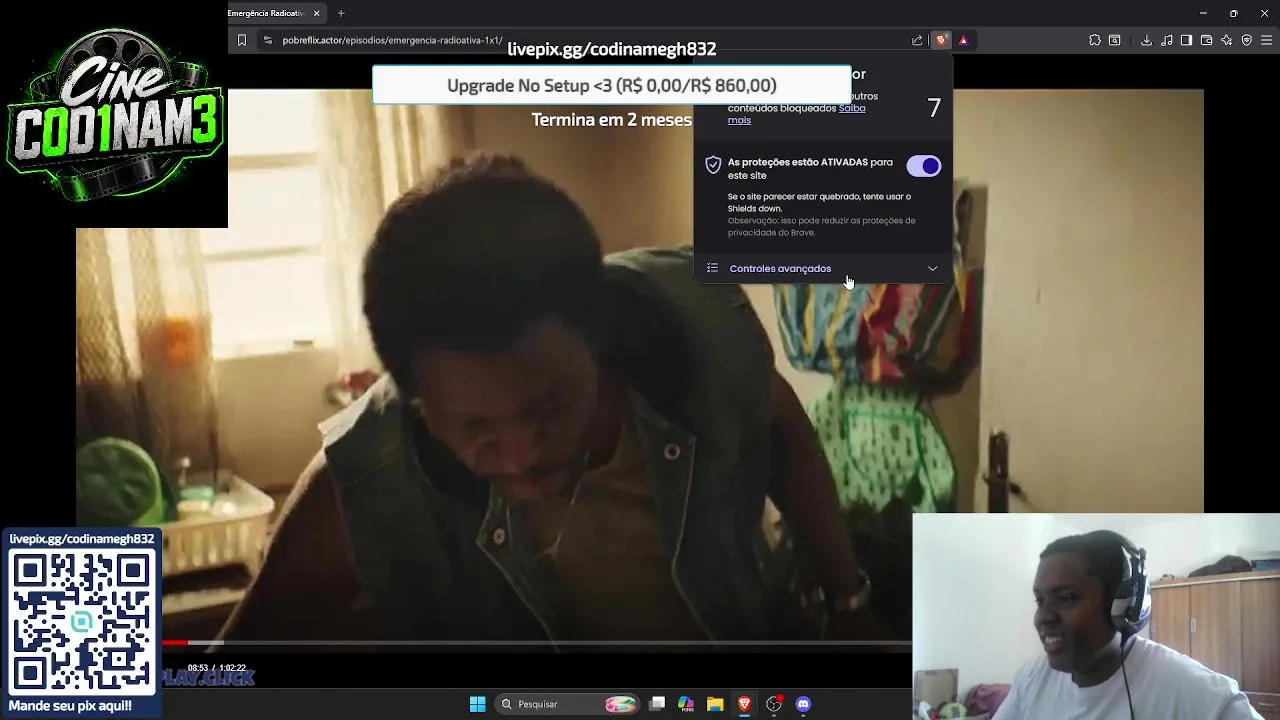This screenshot has height=720, width=1280.
Task: Seek on the video progress bar
Action: [537, 643]
